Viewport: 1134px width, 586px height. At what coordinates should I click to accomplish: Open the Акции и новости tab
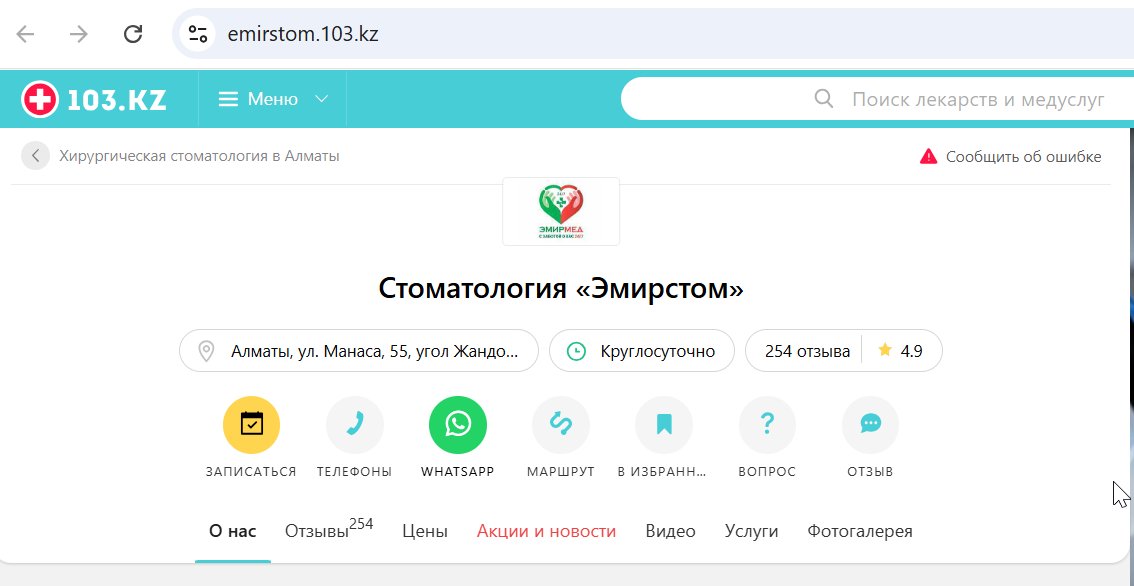click(x=547, y=532)
